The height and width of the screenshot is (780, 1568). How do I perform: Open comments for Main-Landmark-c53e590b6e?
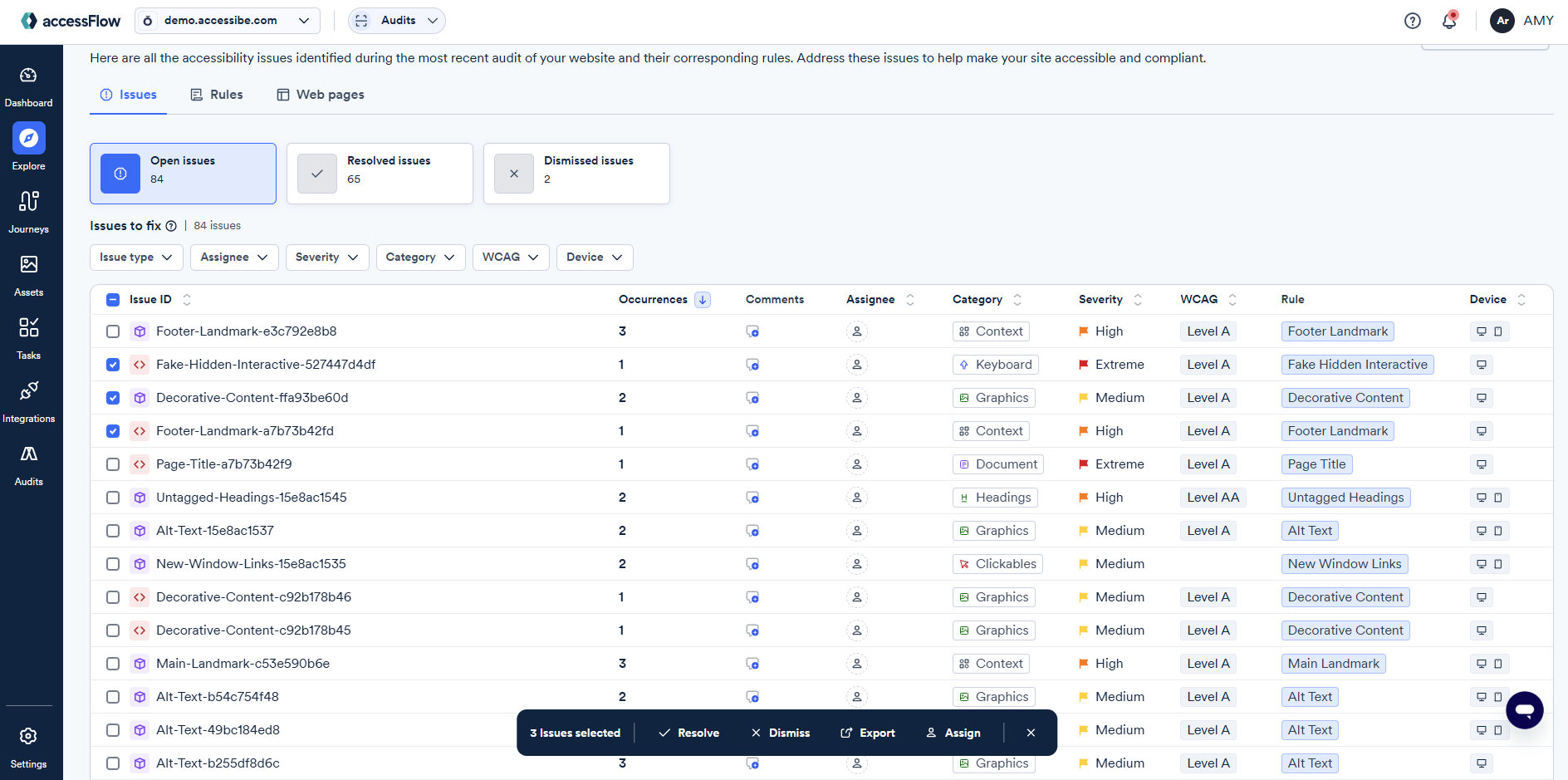click(x=752, y=664)
